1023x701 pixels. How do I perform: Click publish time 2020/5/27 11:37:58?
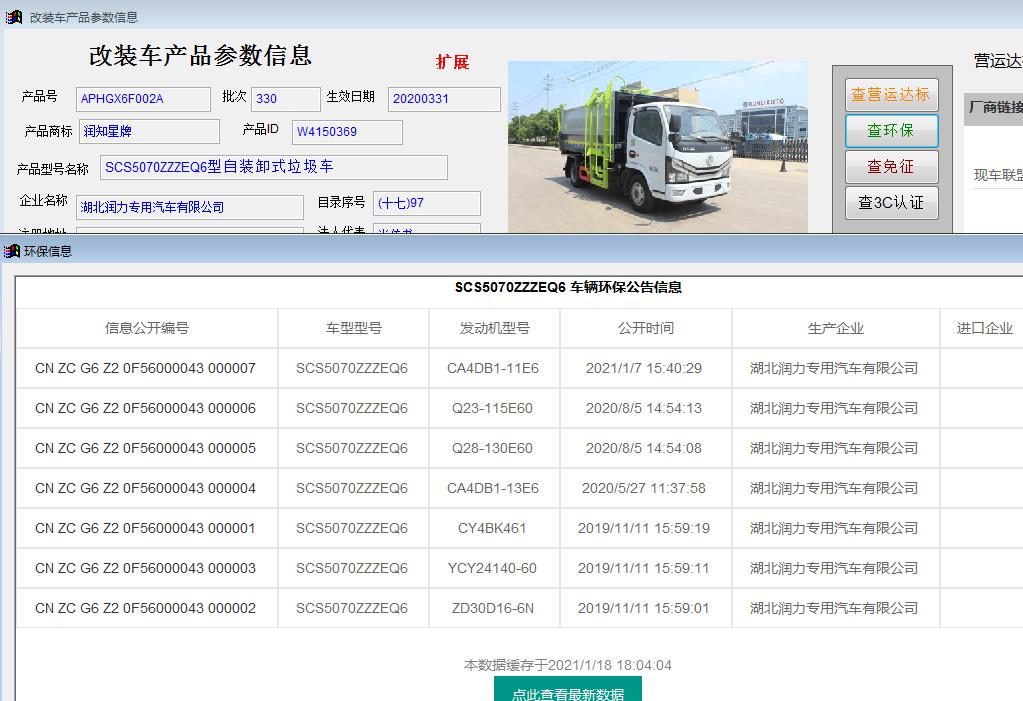[644, 488]
